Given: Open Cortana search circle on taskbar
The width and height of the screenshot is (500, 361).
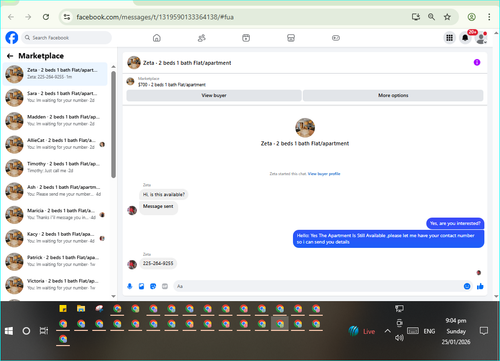Looking at the screenshot, I should [26, 331].
